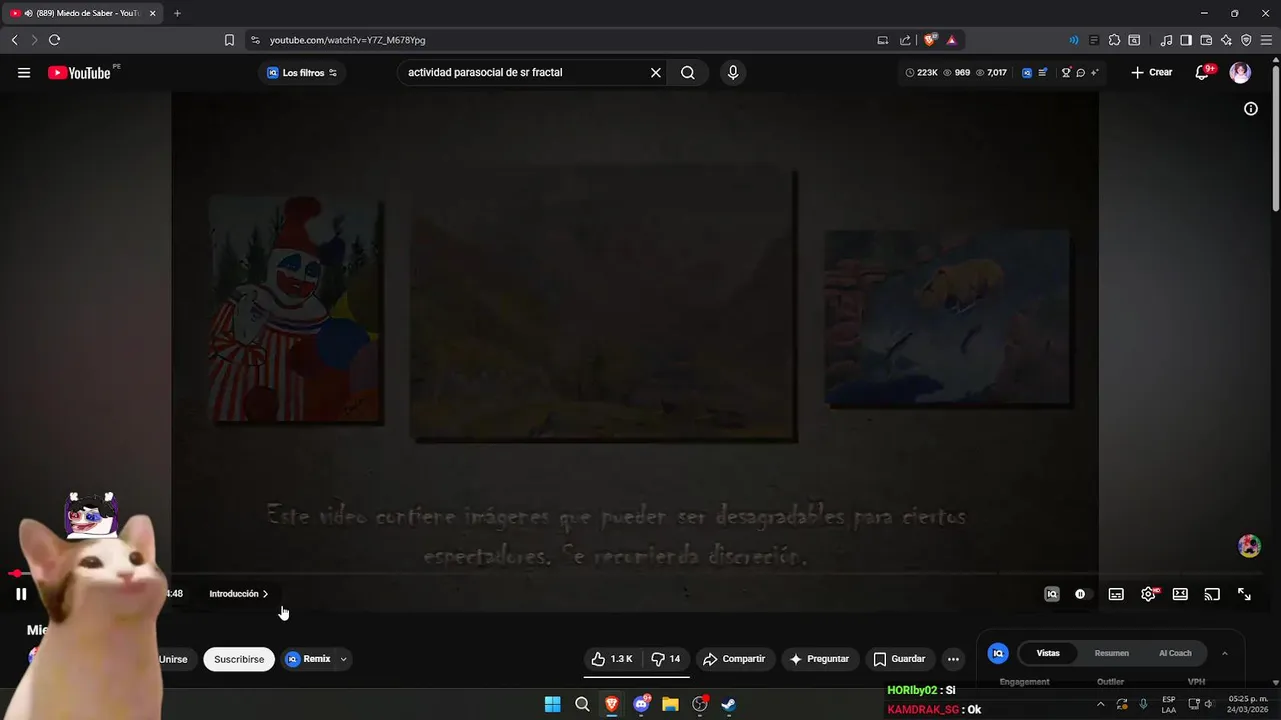Open the Los filtros dropdown
Viewport: 1281px width, 720px height.
click(x=302, y=73)
